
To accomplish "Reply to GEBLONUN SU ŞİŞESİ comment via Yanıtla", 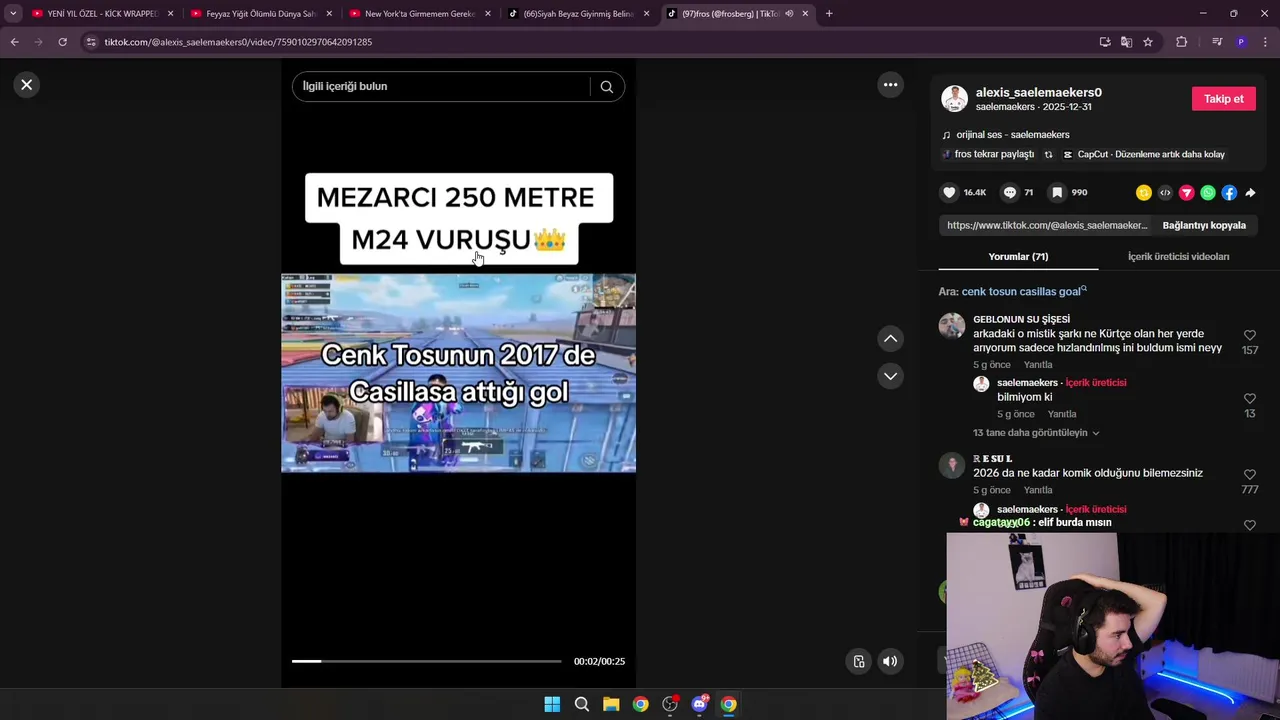I will 1037,365.
